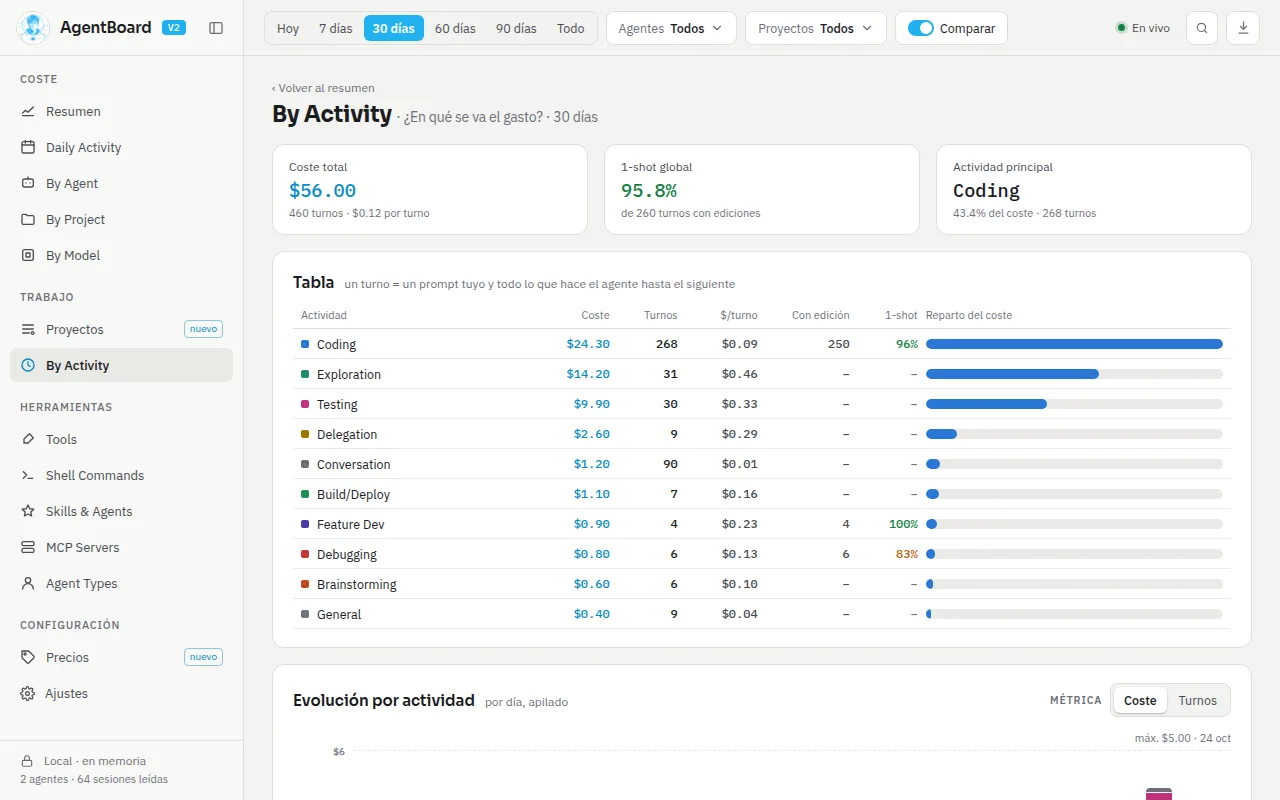Click the V2 version badge

174,28
